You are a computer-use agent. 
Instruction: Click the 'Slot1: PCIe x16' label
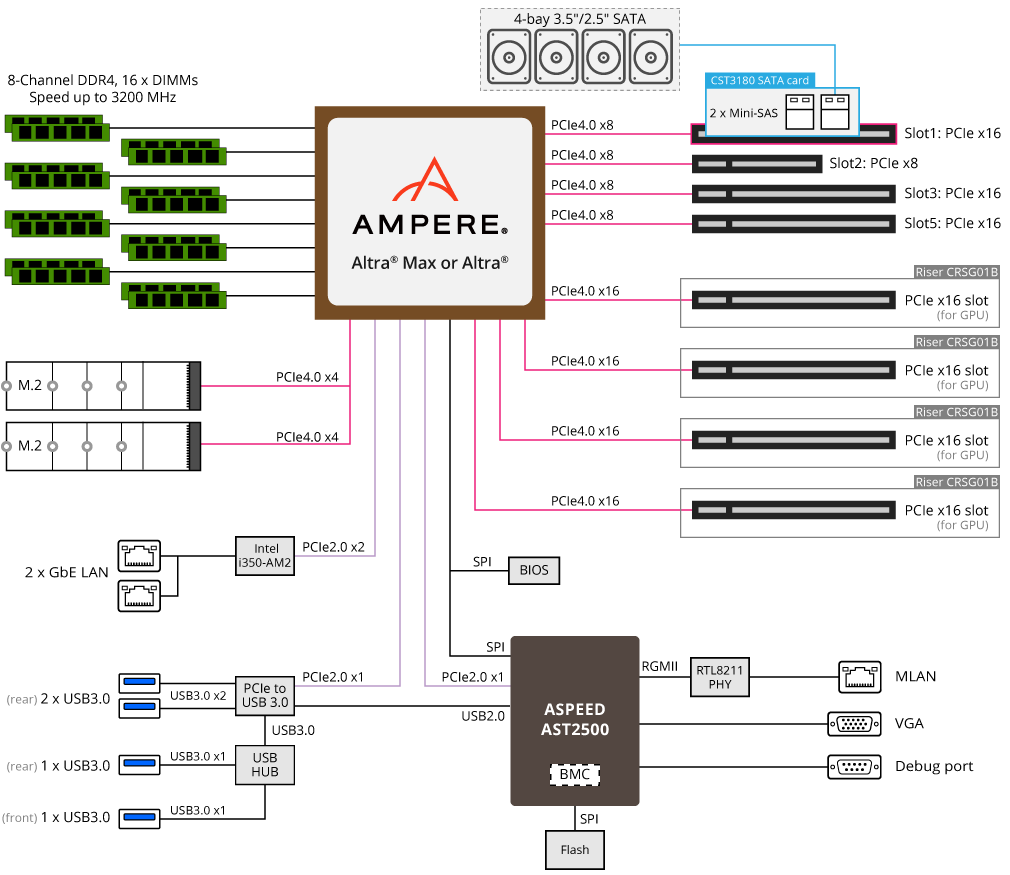coord(952,133)
